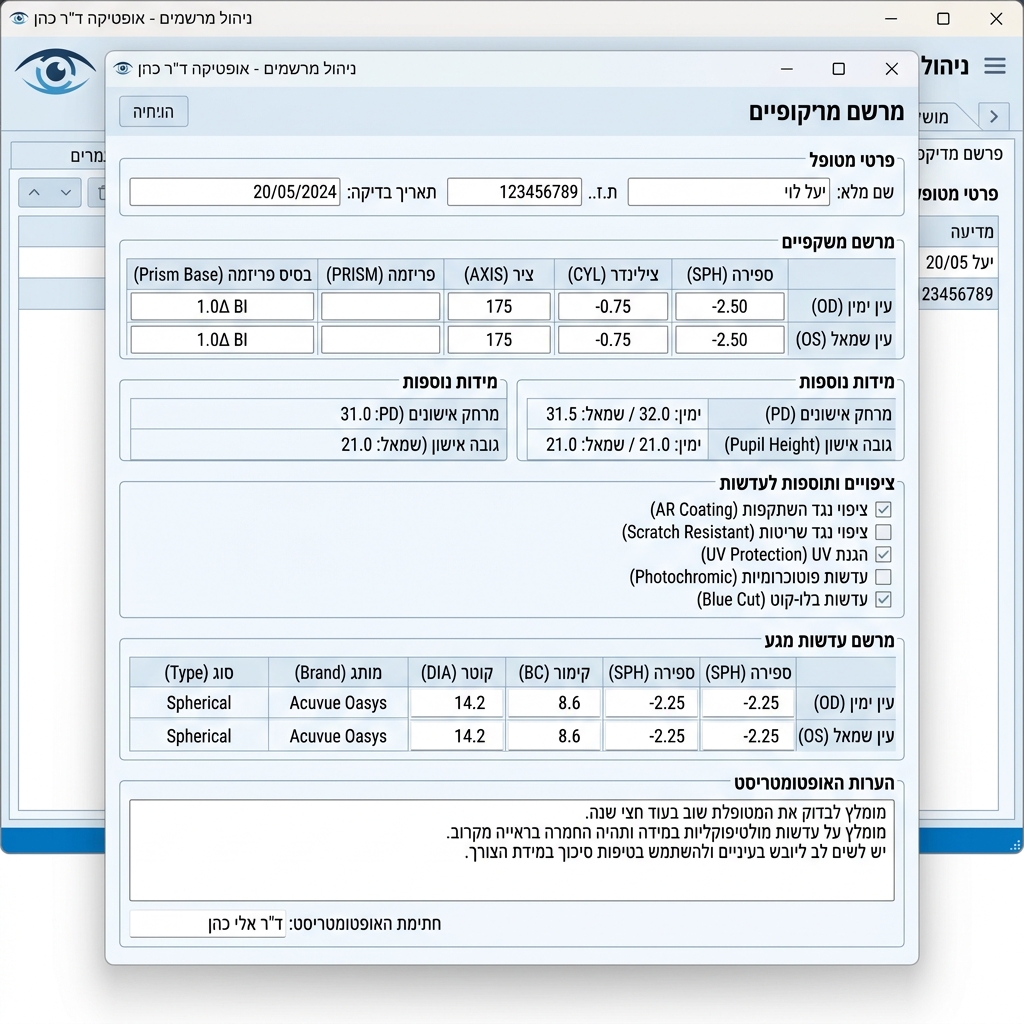Click the right eye (OD) CYL field -0.75
Screen dimensions: 1024x1024
coord(613,306)
